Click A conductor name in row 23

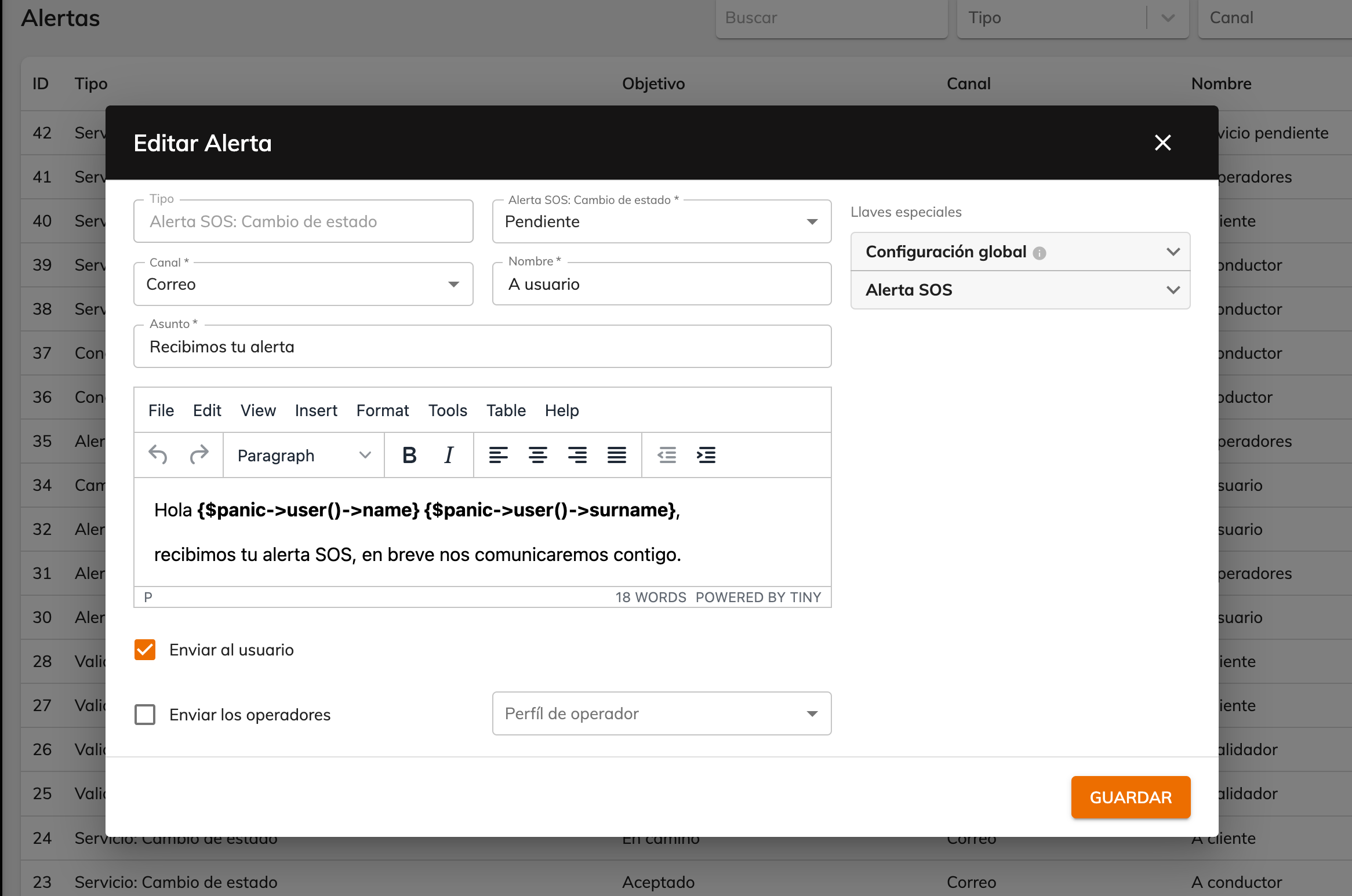(x=1236, y=882)
